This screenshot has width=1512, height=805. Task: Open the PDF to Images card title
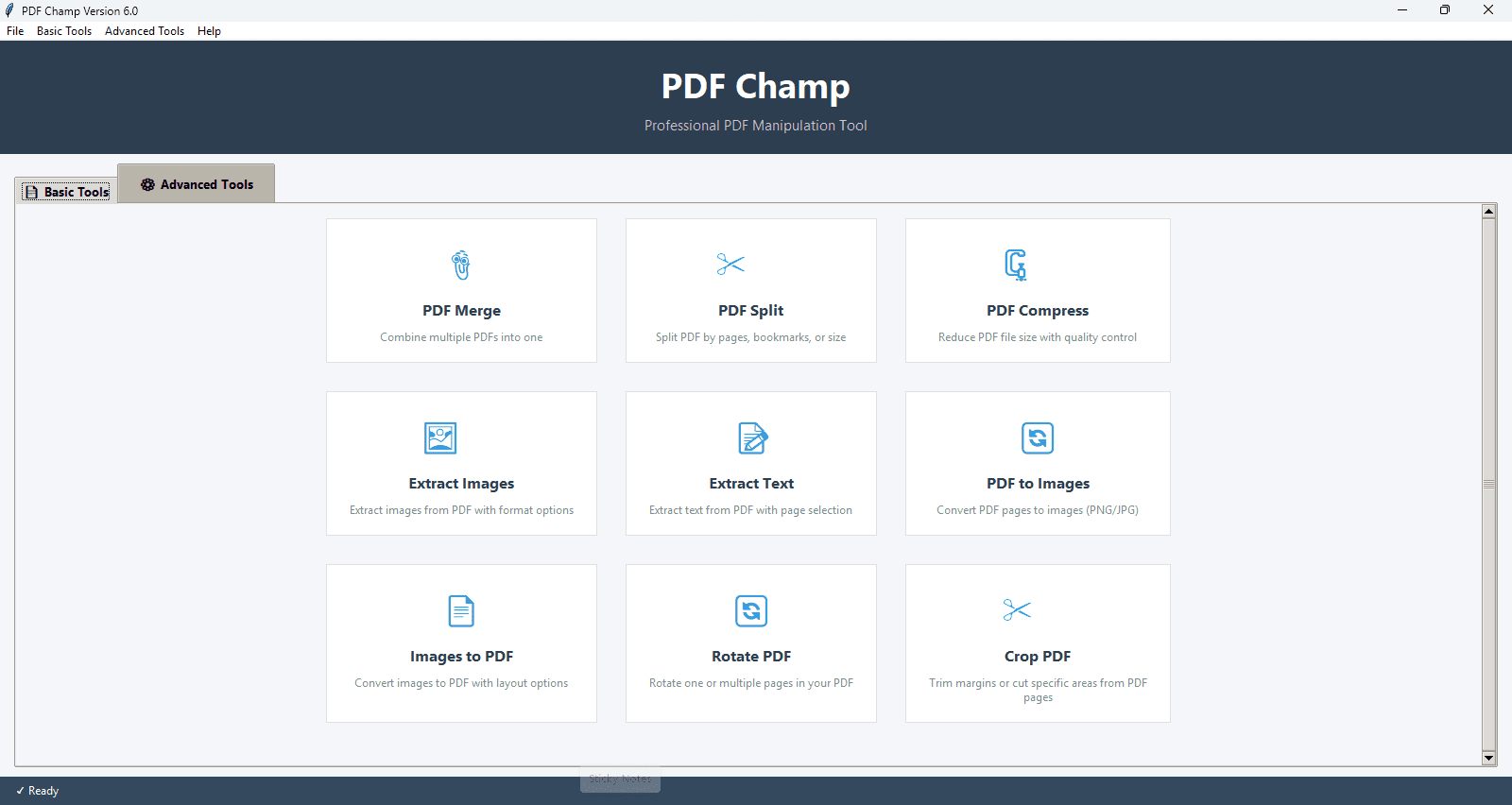point(1038,484)
